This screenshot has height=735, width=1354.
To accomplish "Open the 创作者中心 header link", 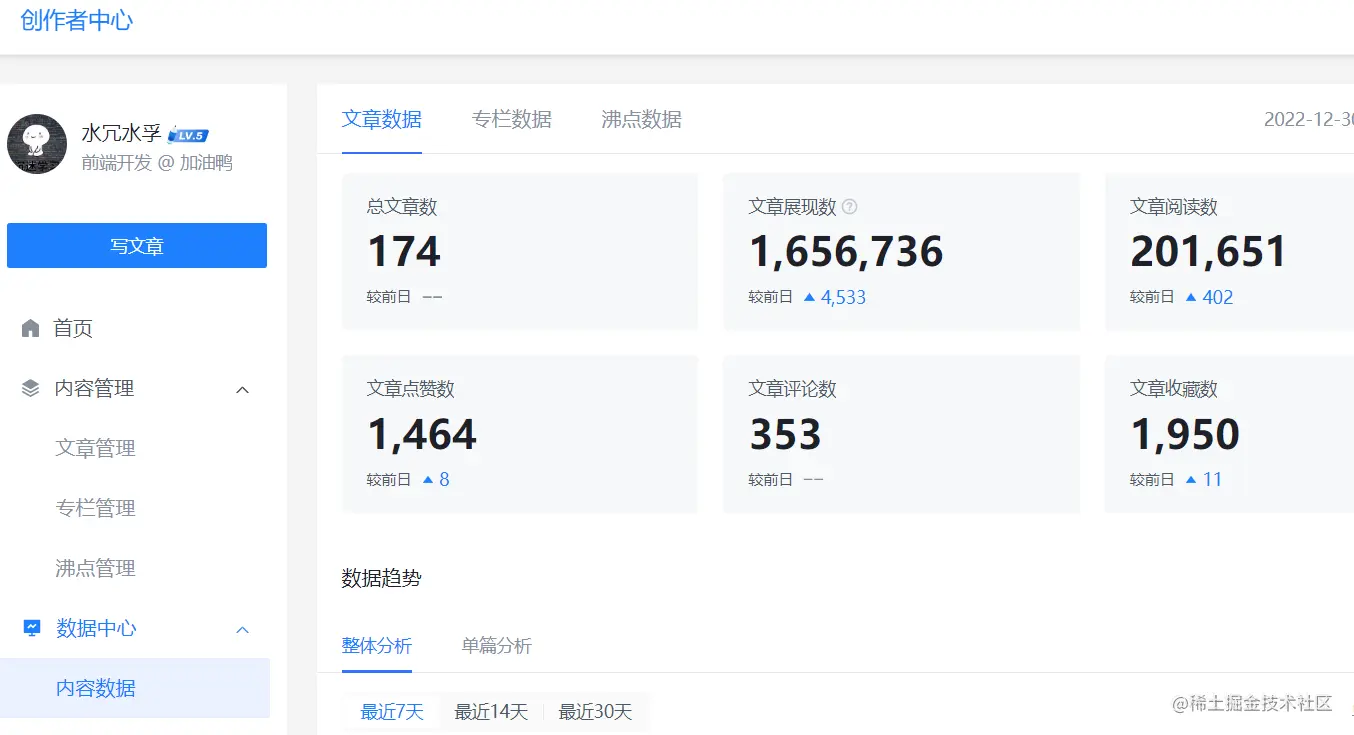I will (x=77, y=20).
